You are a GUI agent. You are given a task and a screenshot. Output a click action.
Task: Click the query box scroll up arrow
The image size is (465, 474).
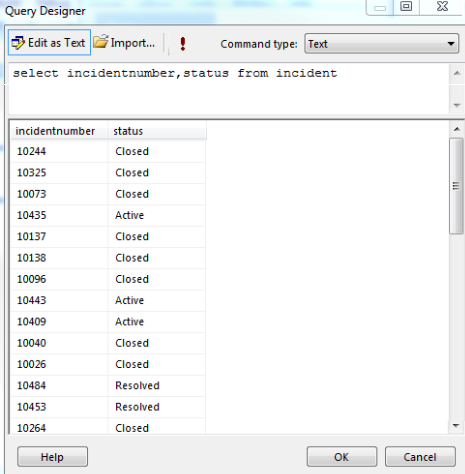click(x=457, y=73)
